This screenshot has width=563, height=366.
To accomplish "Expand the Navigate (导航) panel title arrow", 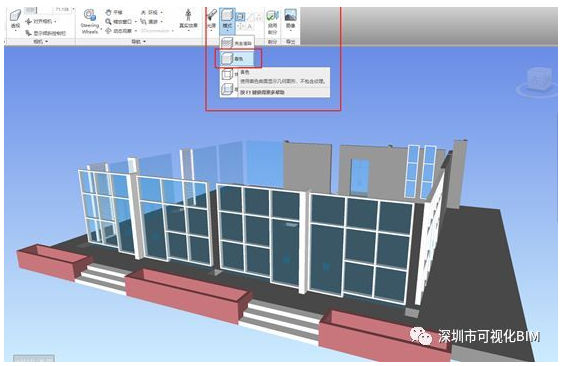I will (x=144, y=42).
